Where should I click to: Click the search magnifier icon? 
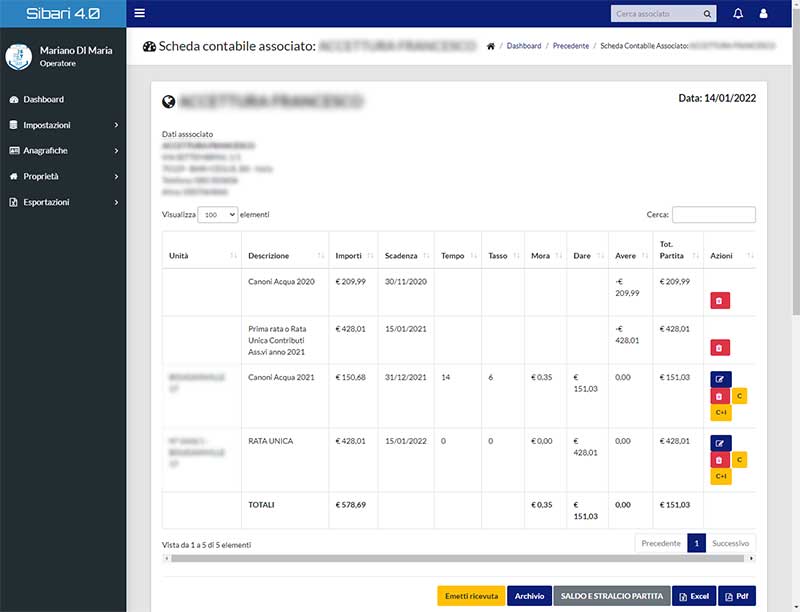pyautogui.click(x=707, y=14)
